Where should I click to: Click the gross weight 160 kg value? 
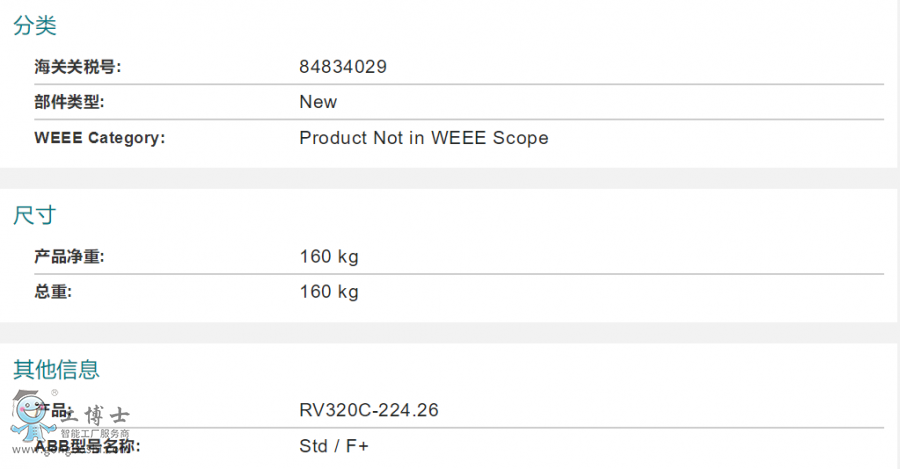click(x=329, y=292)
